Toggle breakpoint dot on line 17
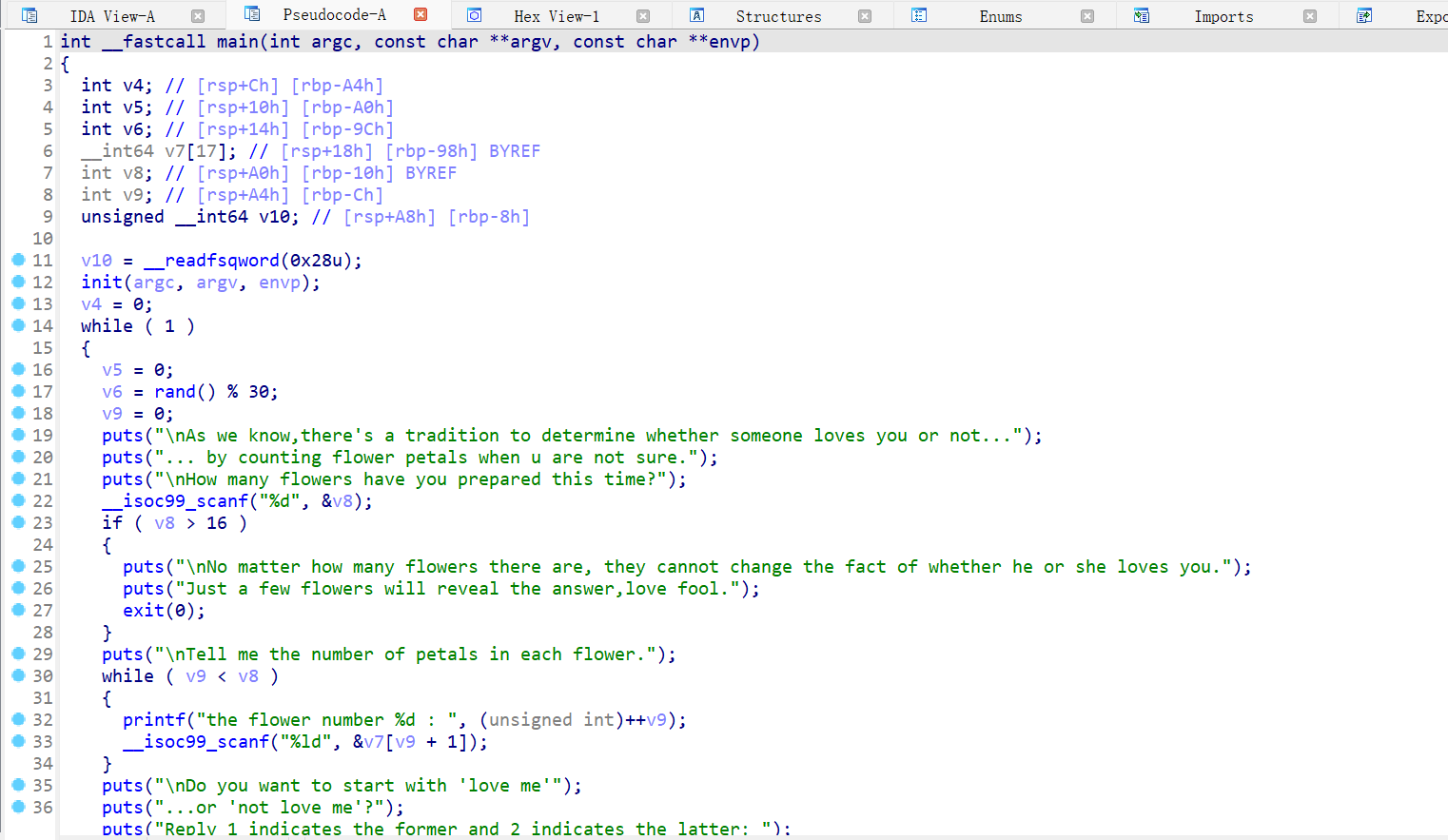Screen dimensions: 1448x840 (x=18, y=391)
